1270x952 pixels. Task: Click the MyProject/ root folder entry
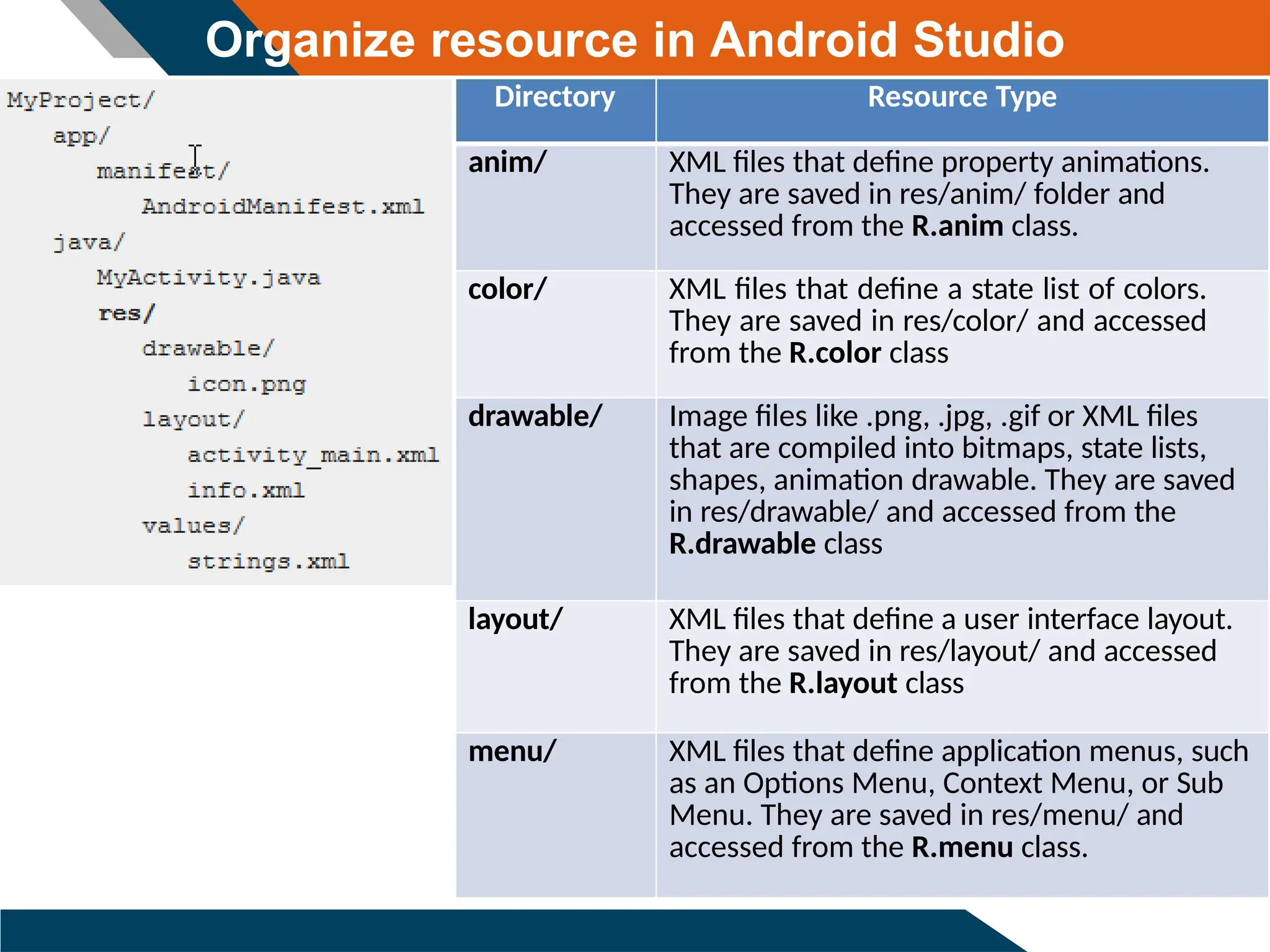pyautogui.click(x=80, y=100)
